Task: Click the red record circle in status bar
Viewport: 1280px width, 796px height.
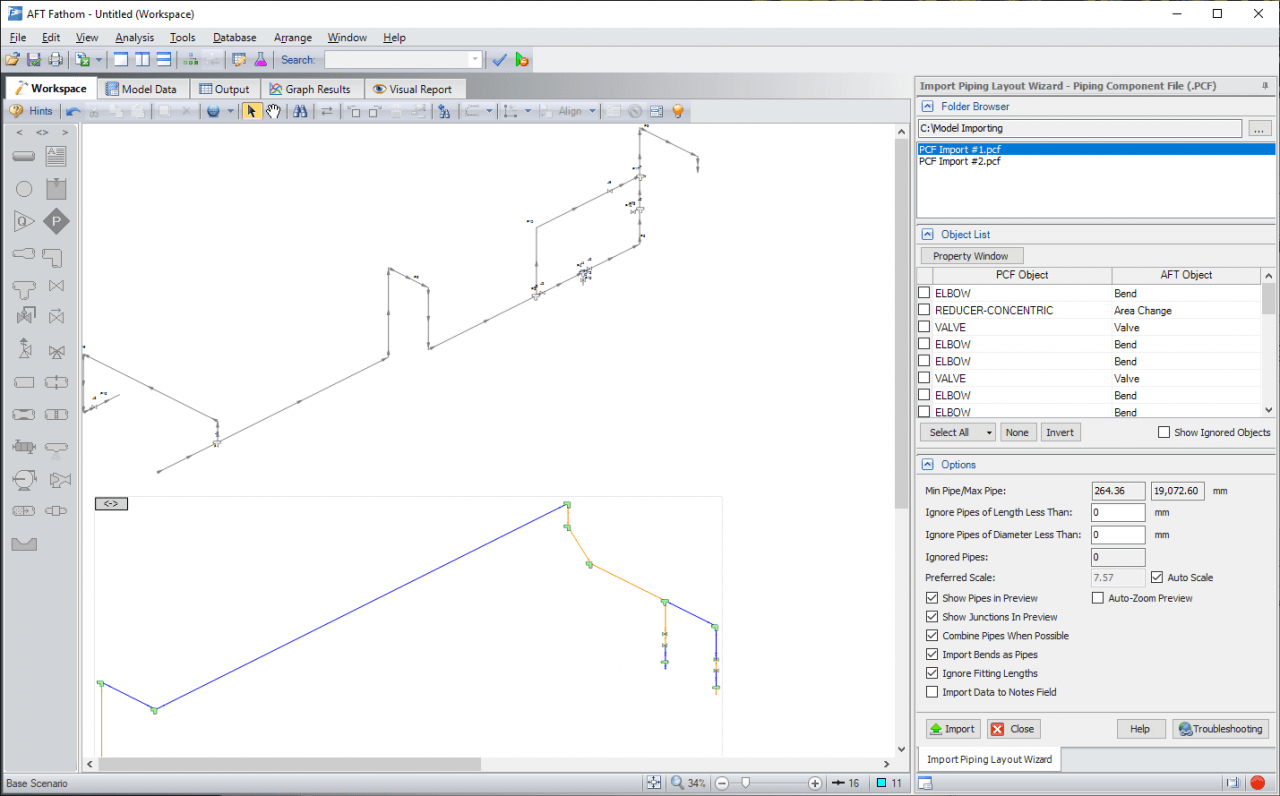Action: tap(1257, 783)
